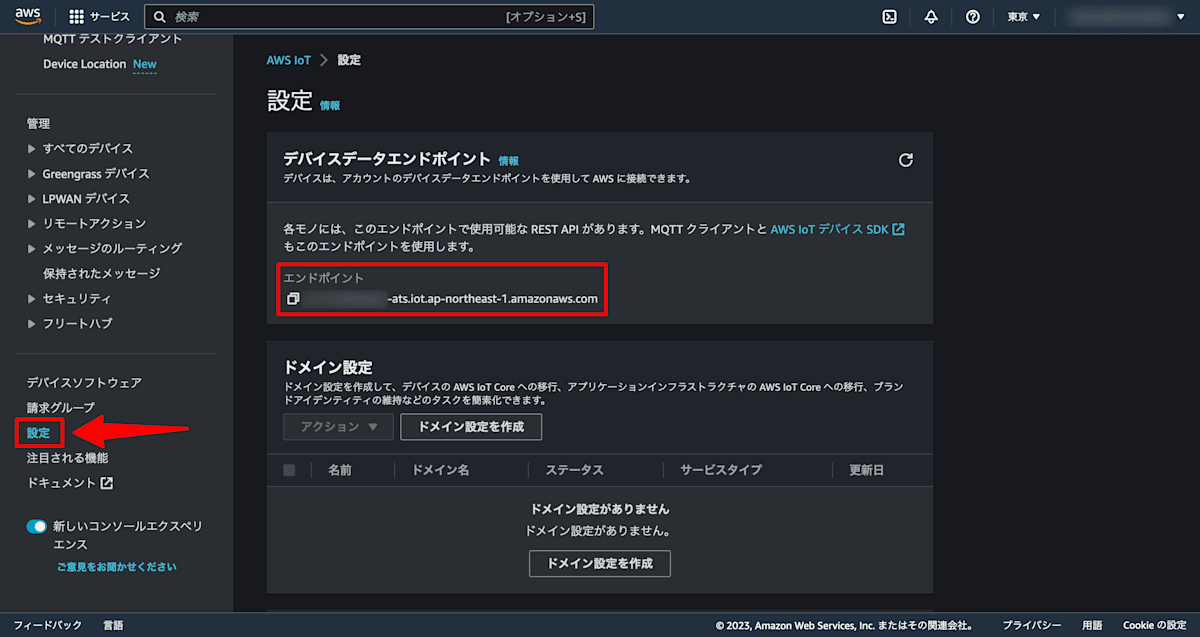This screenshot has width=1200, height=637.
Task: Open ドキュメント external link
Action: coord(70,483)
